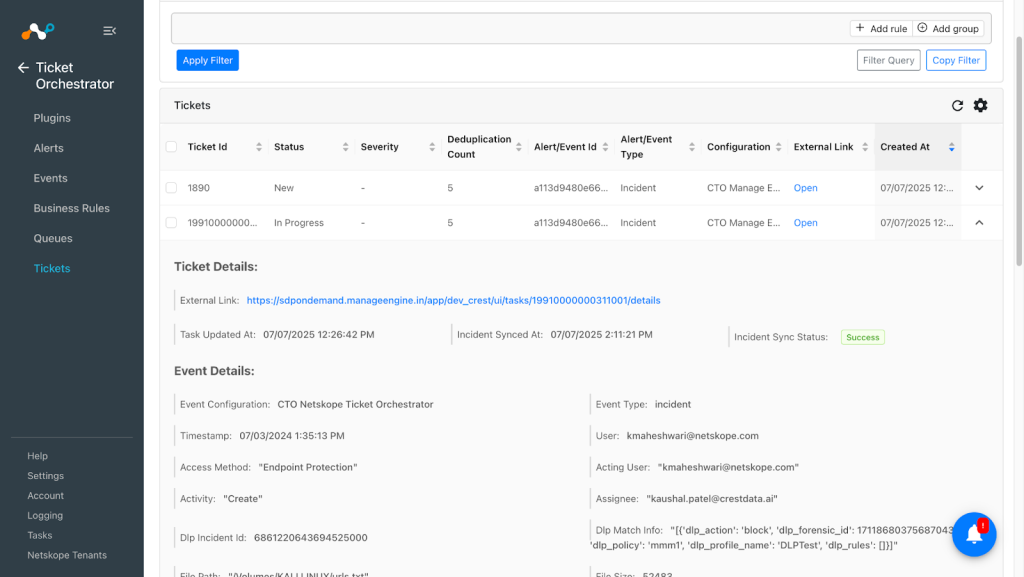1024x577 pixels.
Task: Click Incident Synced At timestamp value
Action: click(601, 334)
